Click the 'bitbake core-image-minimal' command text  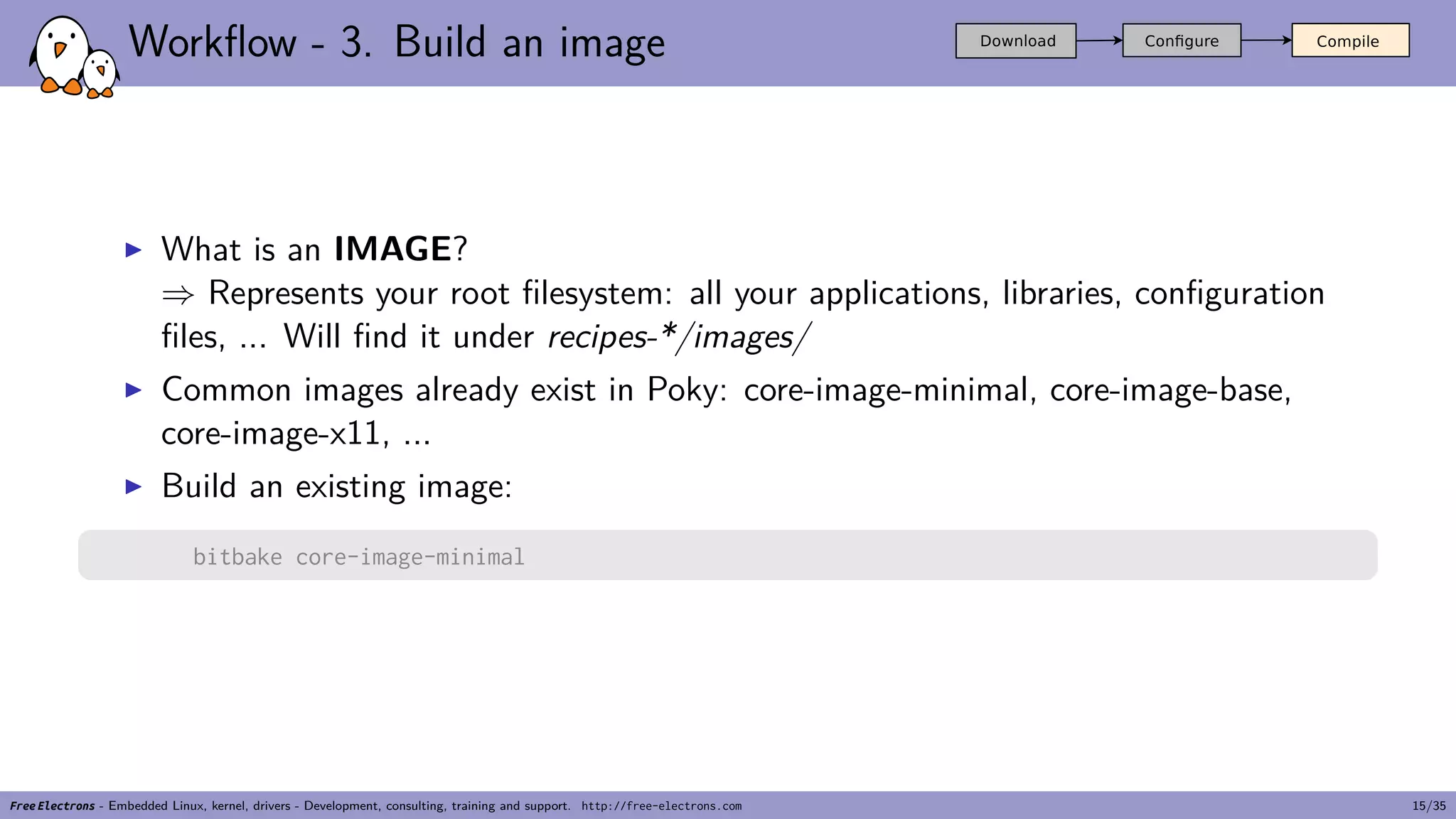[359, 557]
